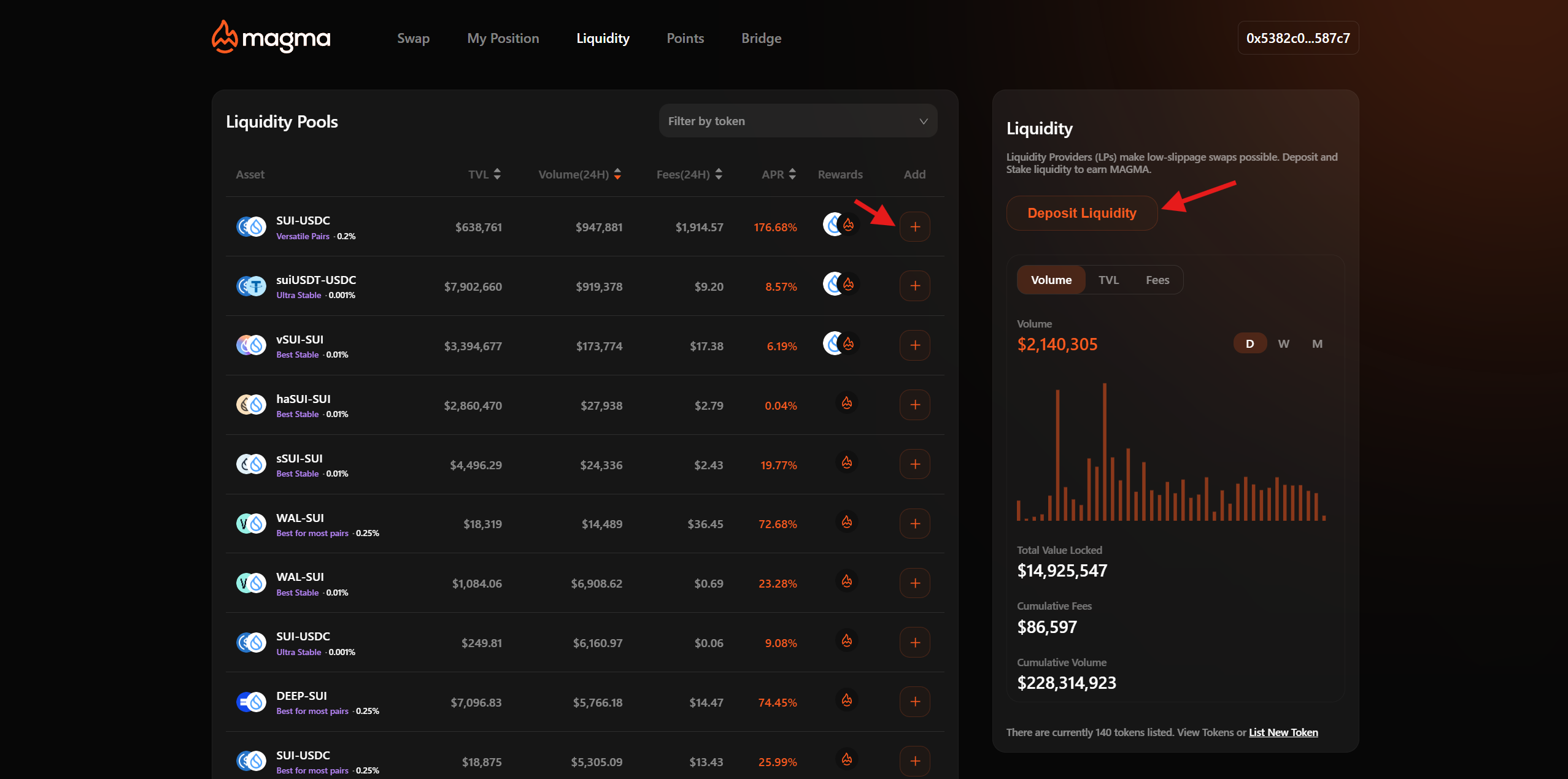Screen dimensions: 1568x779
Task: Switch chart to monthly M interval
Action: 1317,343
